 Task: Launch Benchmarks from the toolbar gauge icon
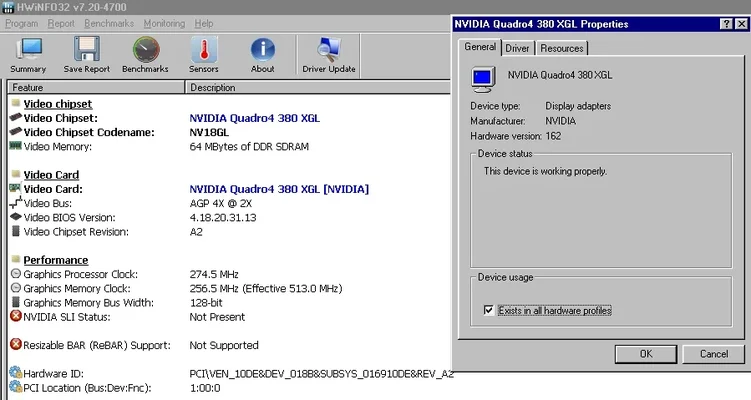[146, 50]
